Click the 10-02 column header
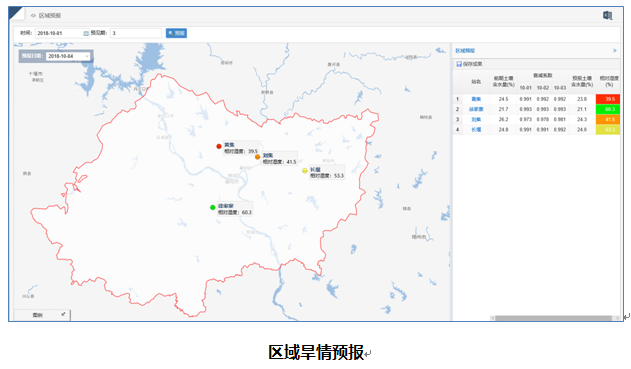 (x=542, y=88)
